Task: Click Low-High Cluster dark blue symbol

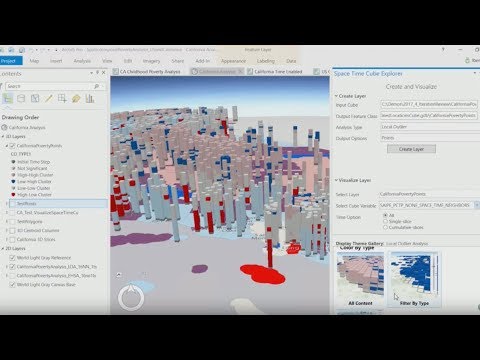Action: click(x=13, y=182)
